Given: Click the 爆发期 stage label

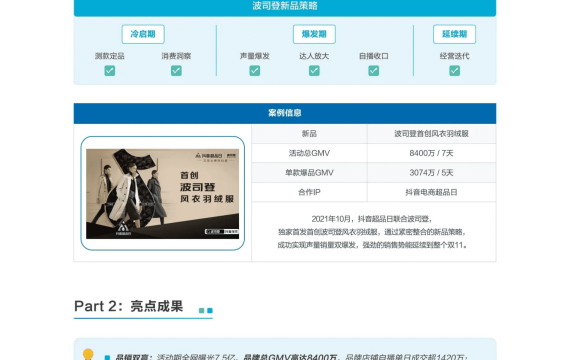Looking at the screenshot, I should (x=314, y=34).
